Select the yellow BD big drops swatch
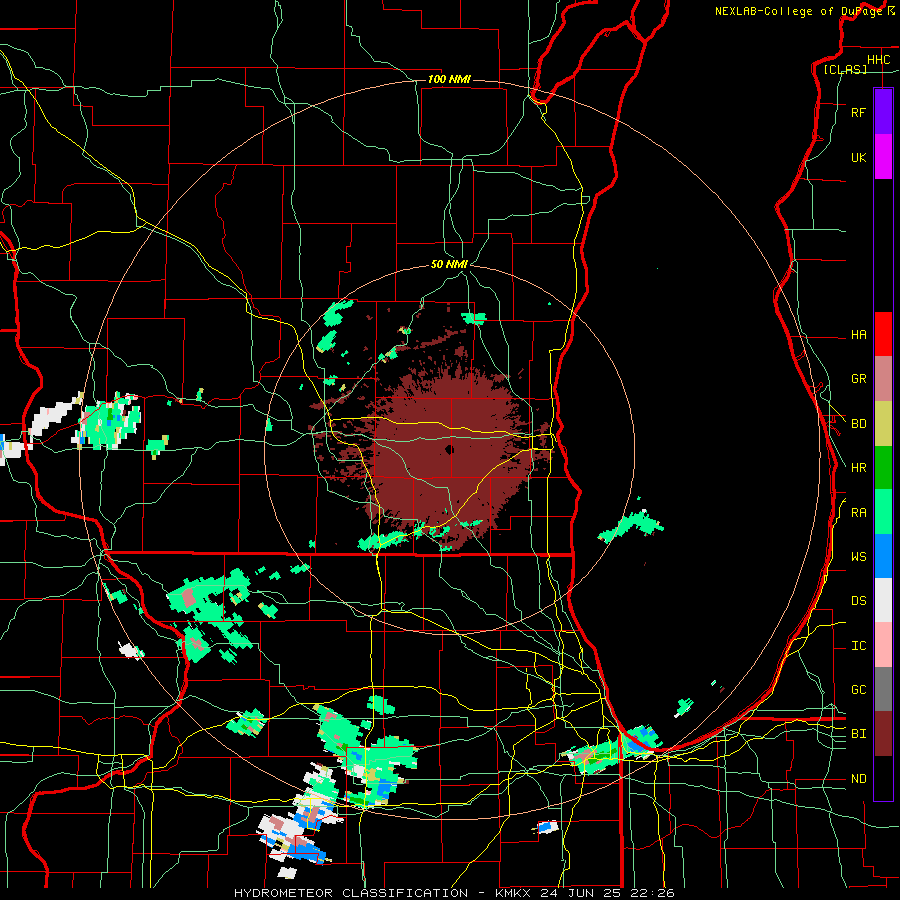The height and width of the screenshot is (900, 900). (x=883, y=424)
